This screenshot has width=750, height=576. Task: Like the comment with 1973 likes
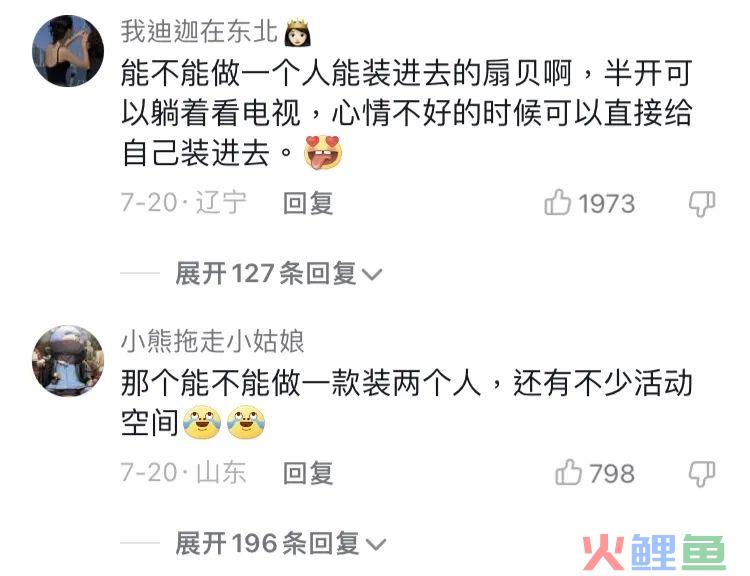tap(558, 202)
